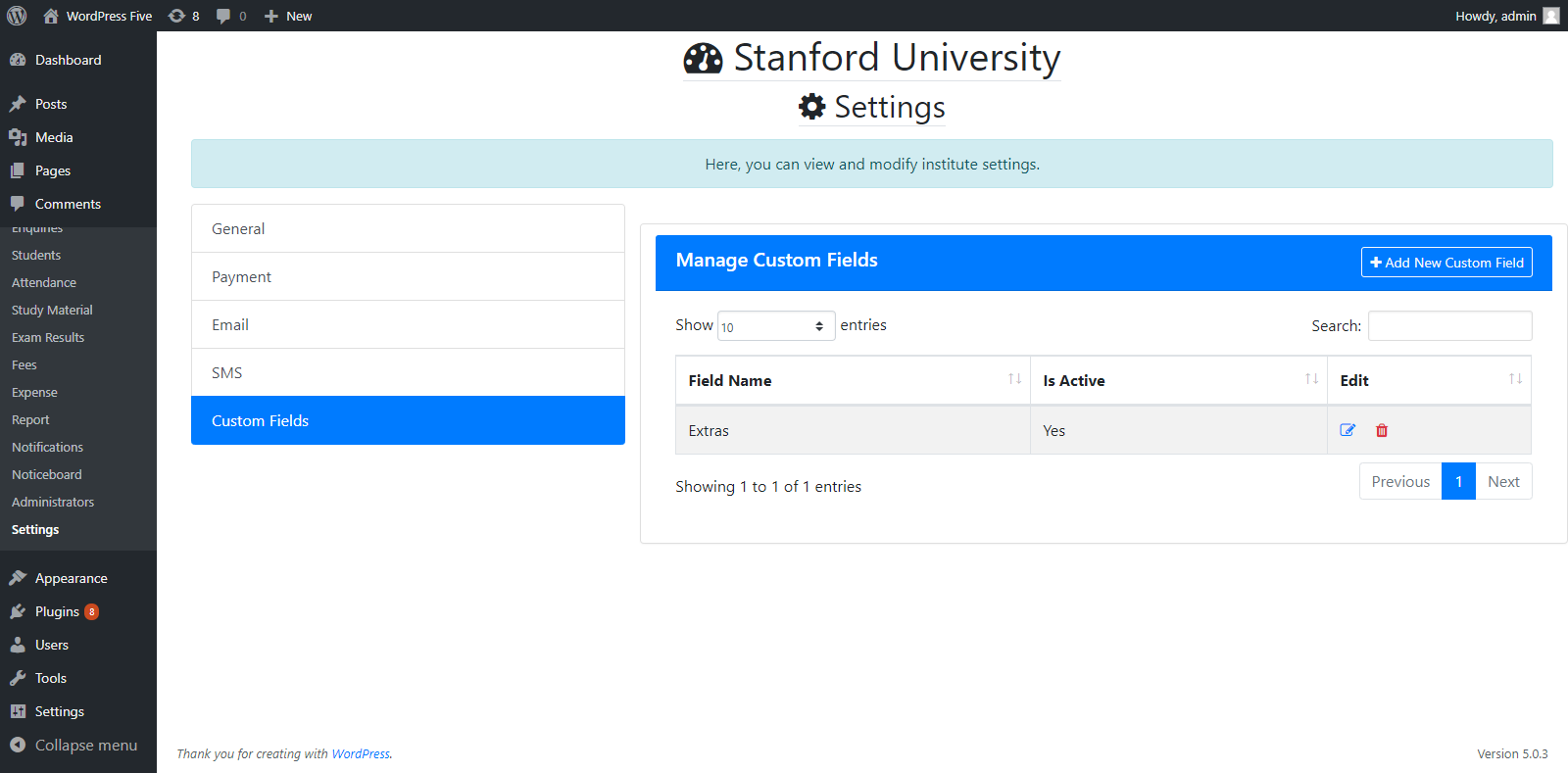
Task: Open the comments bubble in admin bar
Action: pos(231,16)
